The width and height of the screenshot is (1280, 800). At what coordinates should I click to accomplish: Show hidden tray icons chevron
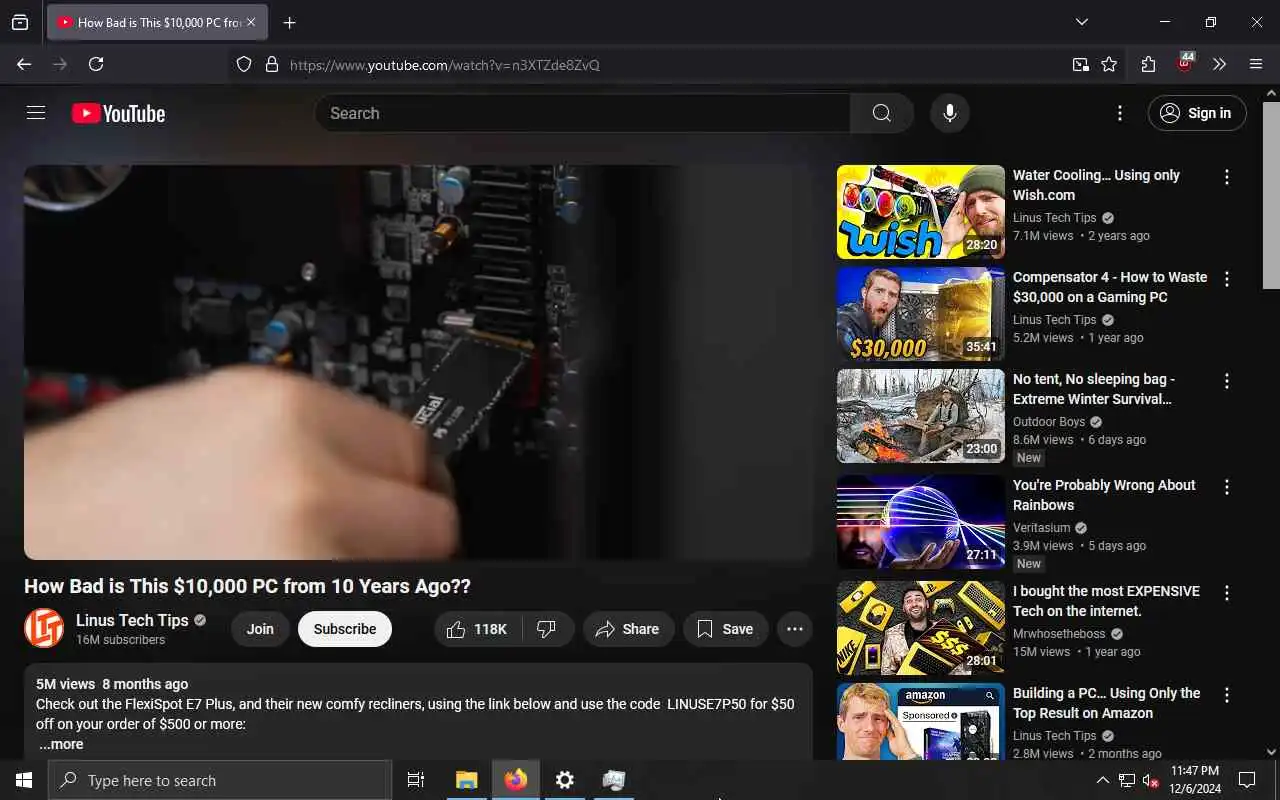(x=1102, y=780)
